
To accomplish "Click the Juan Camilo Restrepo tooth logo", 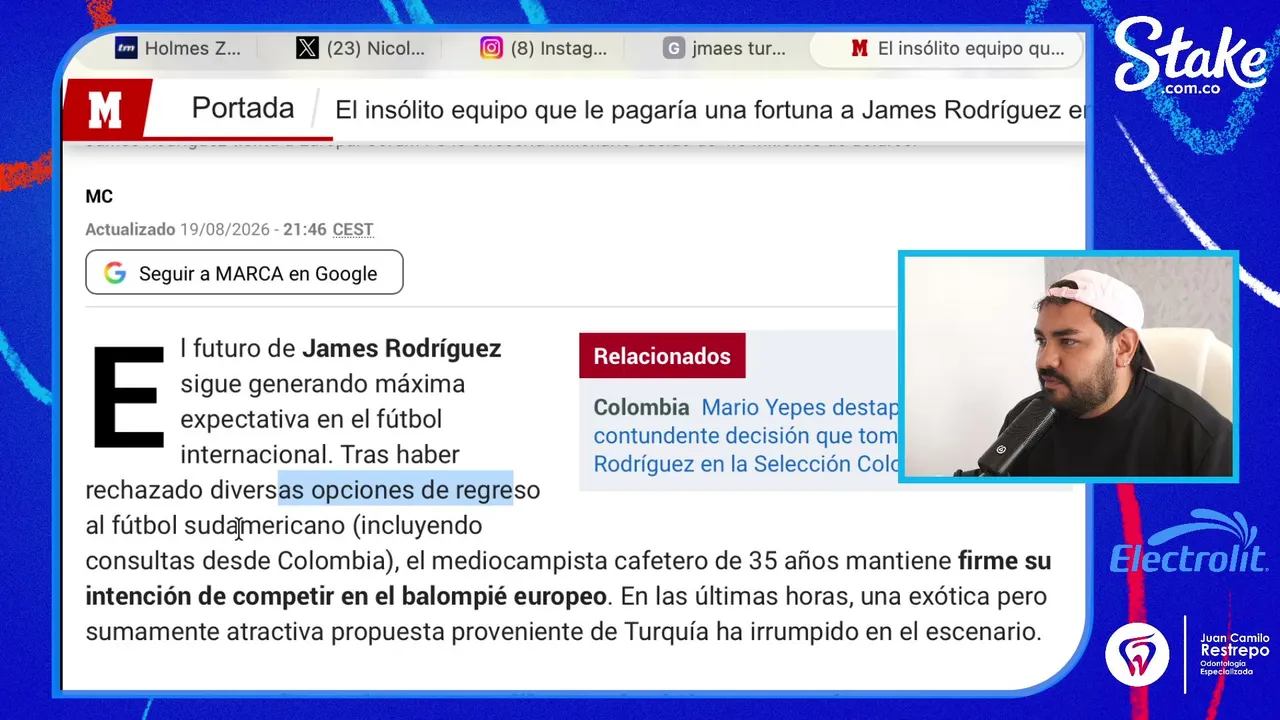I will tap(1137, 654).
